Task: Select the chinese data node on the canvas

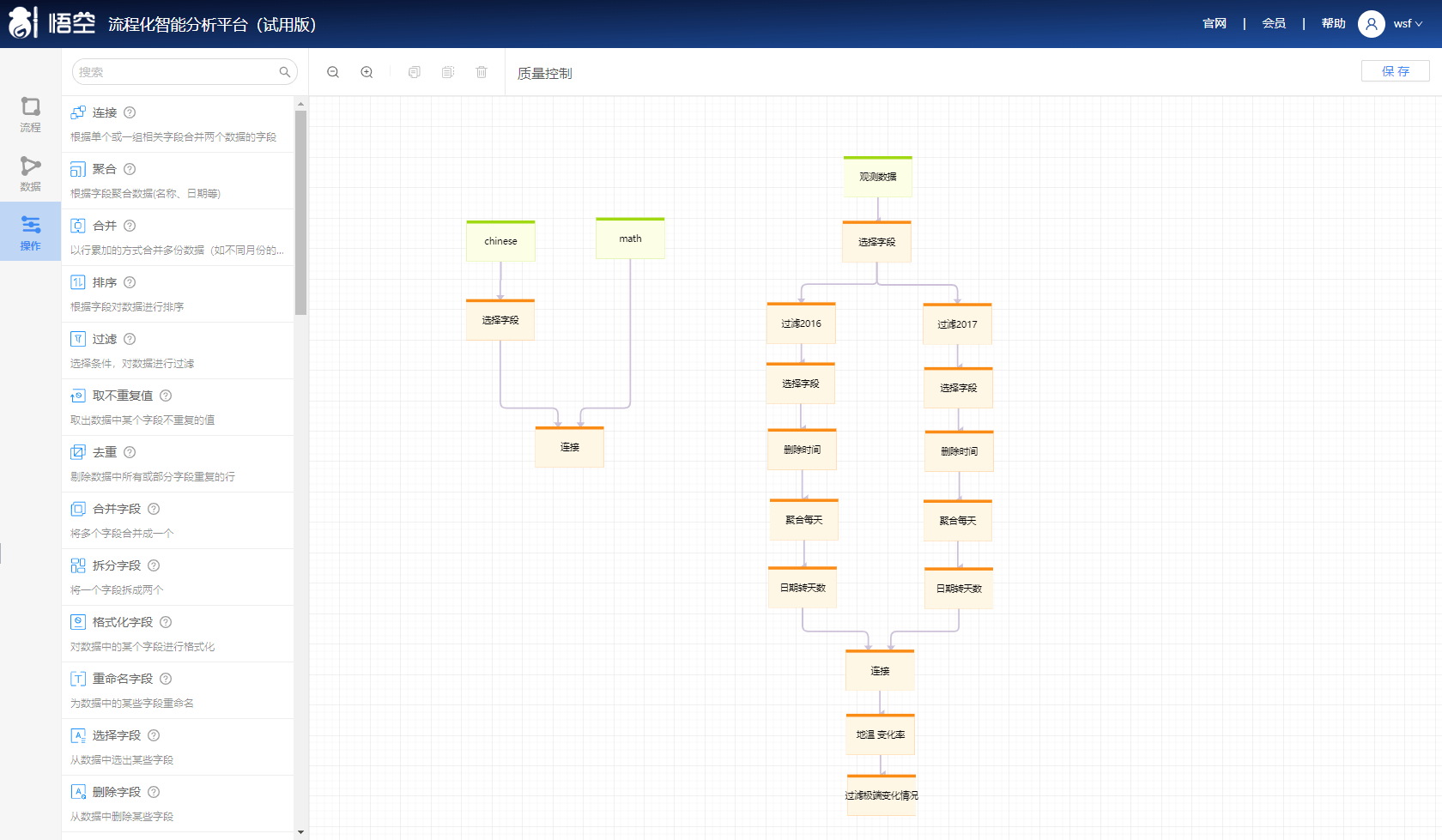Action: (501, 241)
